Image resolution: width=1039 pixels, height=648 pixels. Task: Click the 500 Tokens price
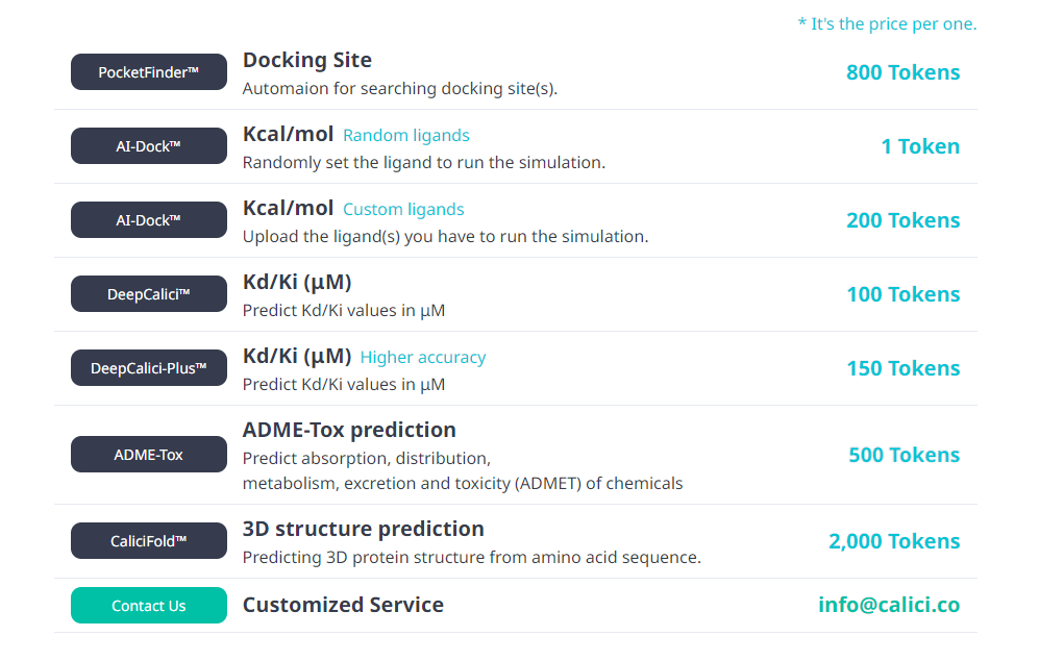tap(904, 455)
